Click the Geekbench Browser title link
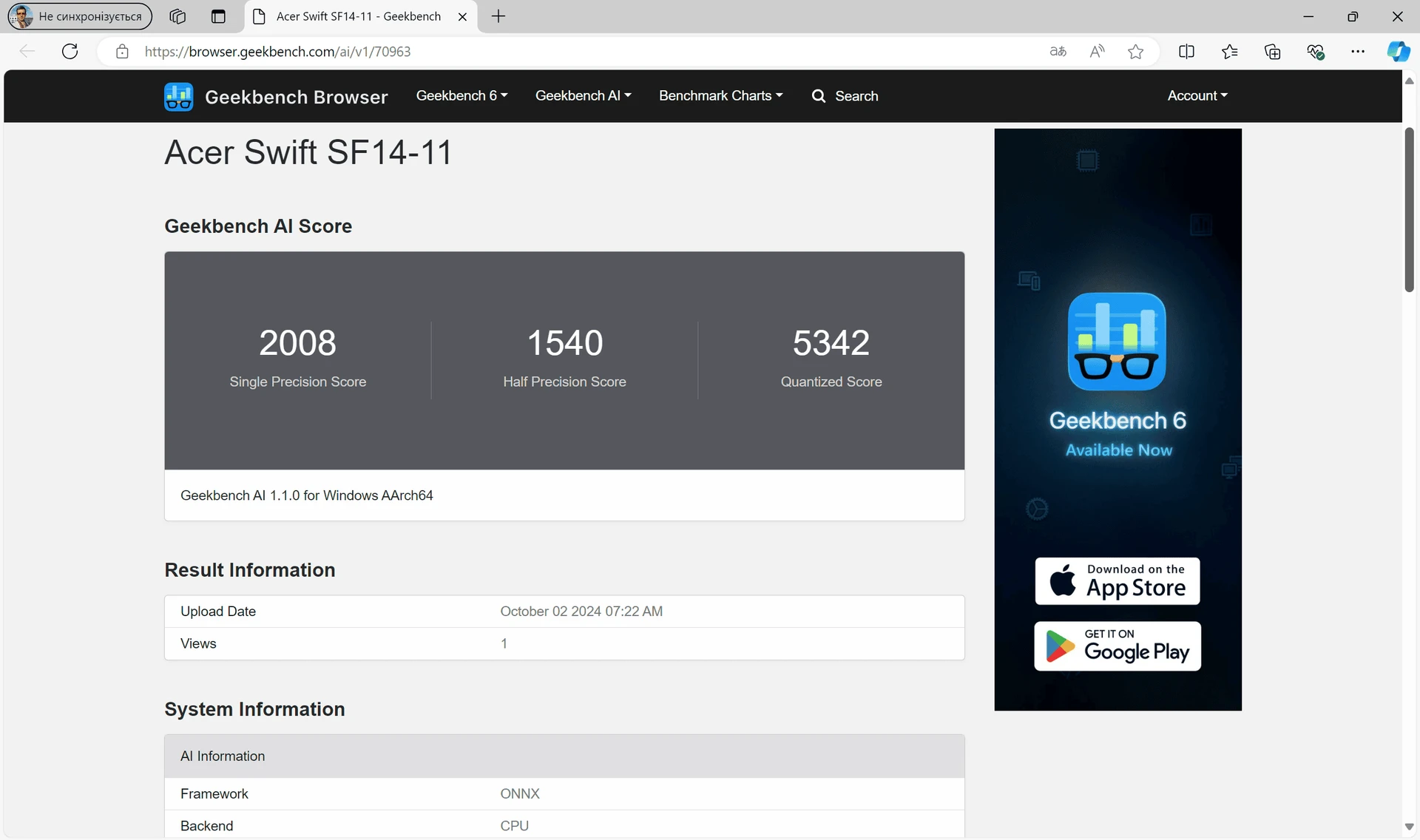Viewport: 1420px width, 840px height. (x=296, y=97)
